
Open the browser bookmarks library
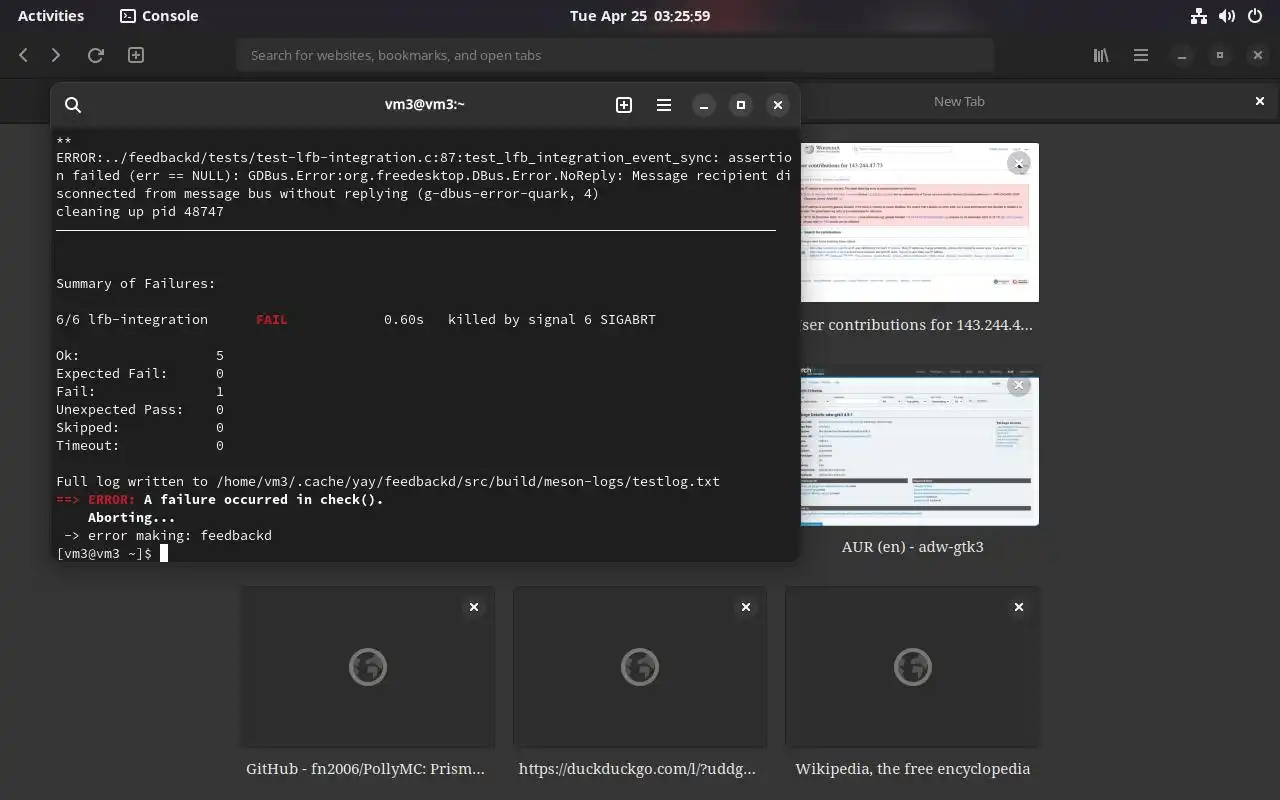point(1101,56)
